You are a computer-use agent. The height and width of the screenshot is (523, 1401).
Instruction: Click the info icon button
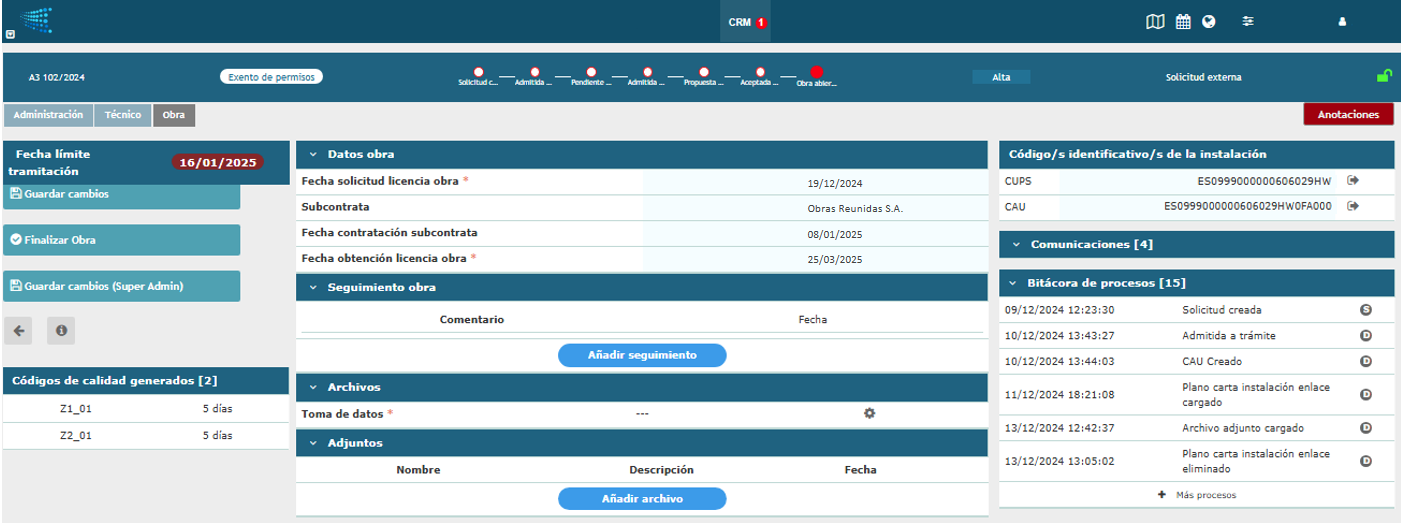click(x=61, y=330)
